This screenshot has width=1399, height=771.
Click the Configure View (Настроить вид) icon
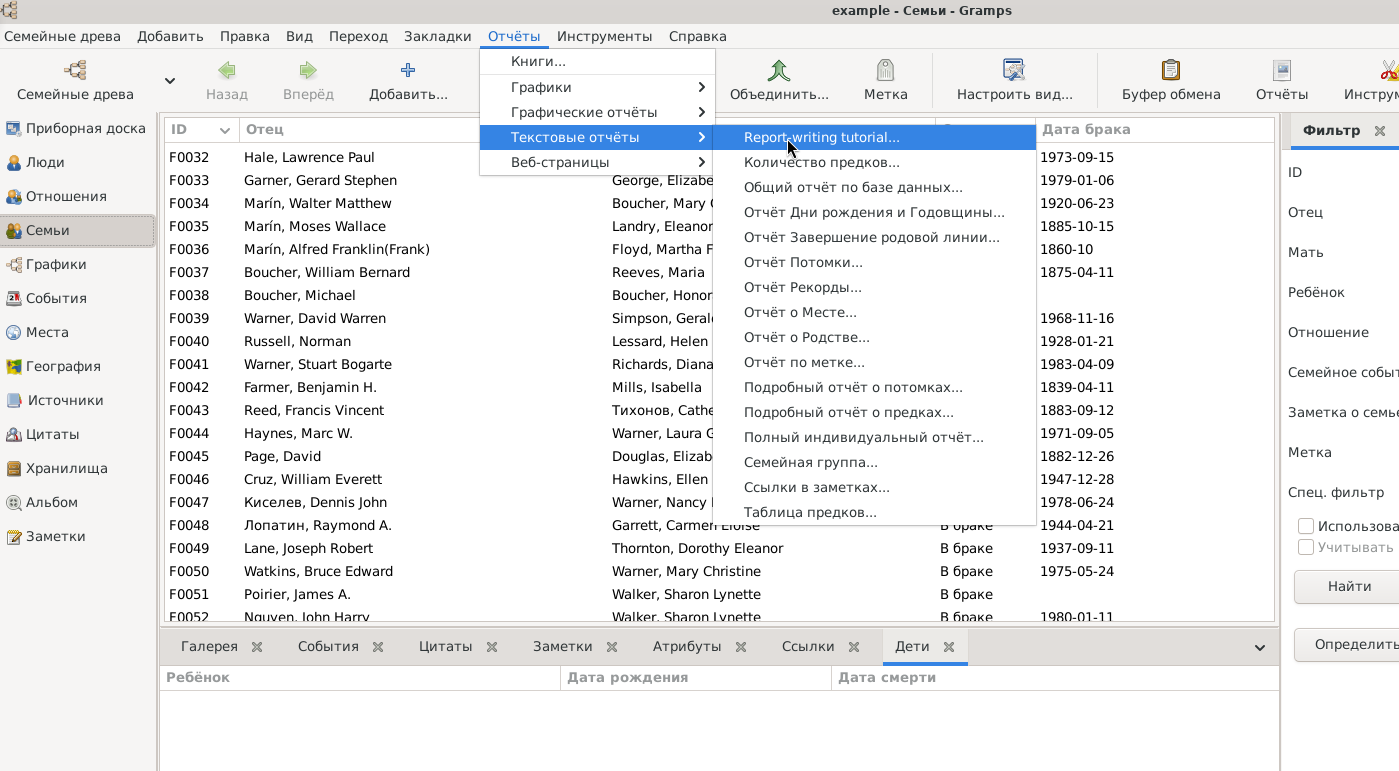point(1014,70)
